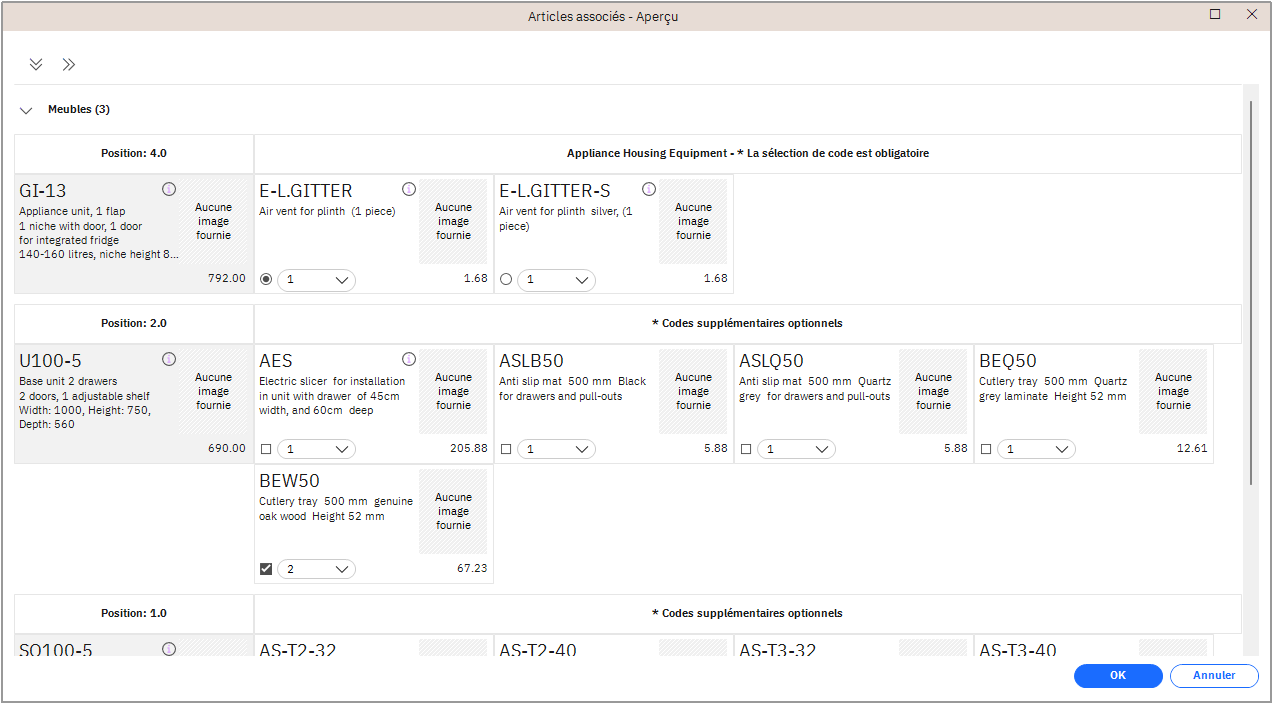Click the ASLQ50 image placeholder thumbnail
This screenshot has height=704, width=1273.
(x=933, y=391)
